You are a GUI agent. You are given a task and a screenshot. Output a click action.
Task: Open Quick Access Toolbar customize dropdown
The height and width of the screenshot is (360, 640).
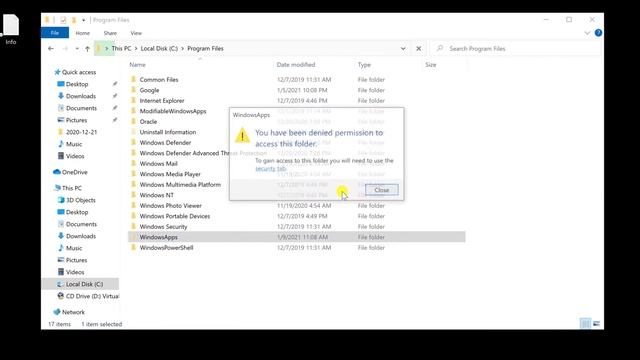(x=84, y=20)
